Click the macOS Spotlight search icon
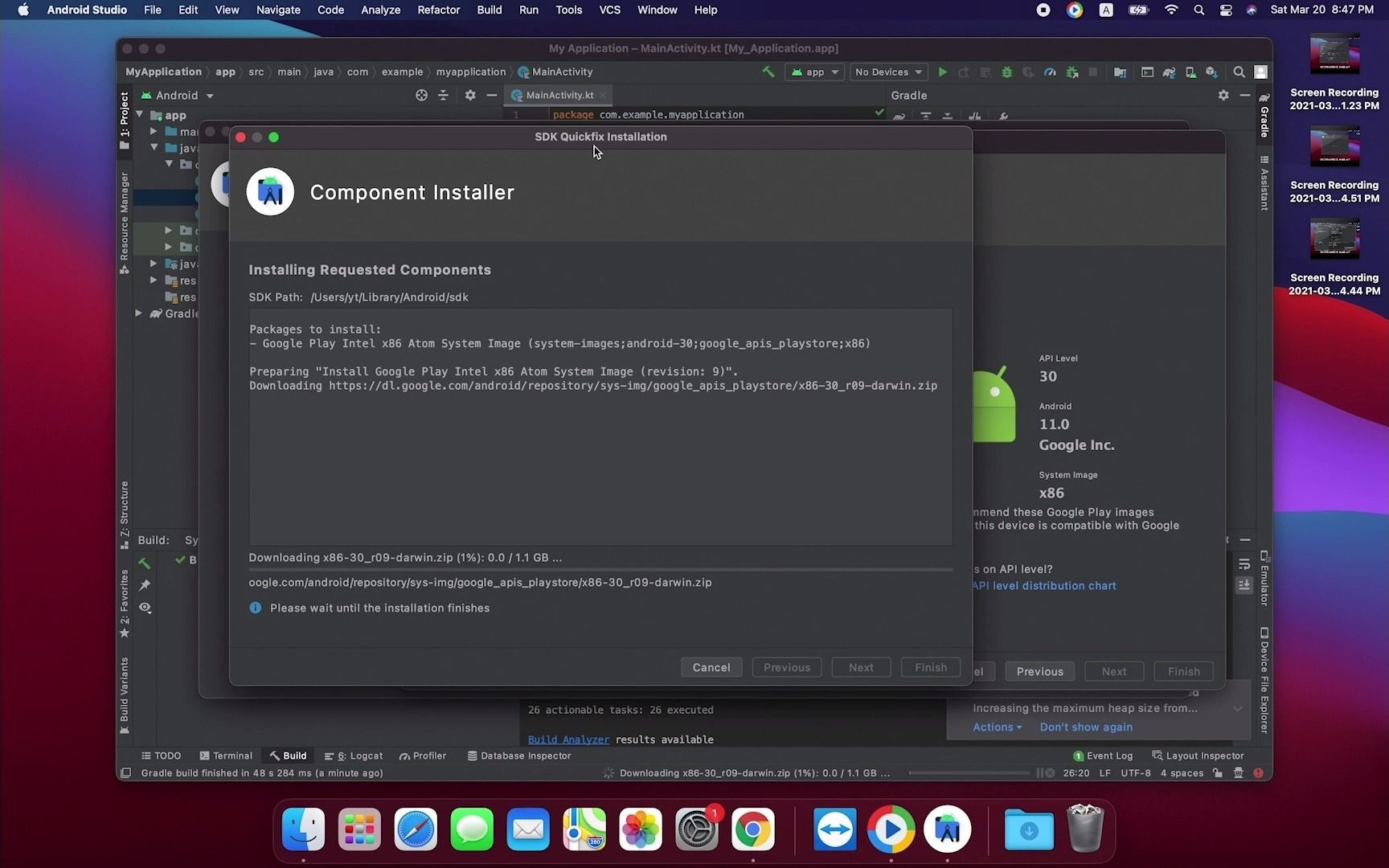This screenshot has height=868, width=1389. tap(1198, 10)
